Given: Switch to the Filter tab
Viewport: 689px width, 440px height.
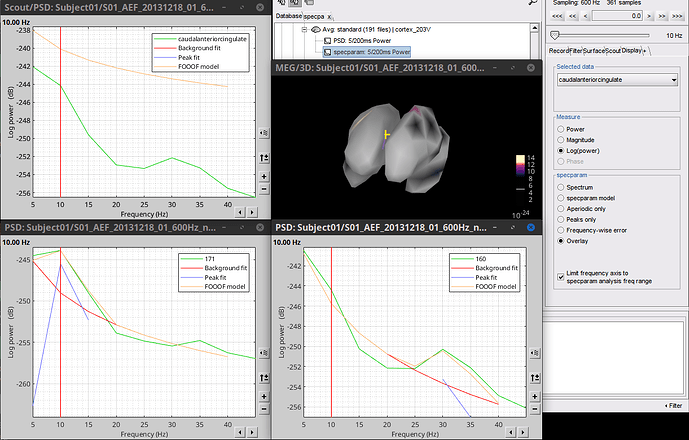Looking at the screenshot, I should (576, 51).
